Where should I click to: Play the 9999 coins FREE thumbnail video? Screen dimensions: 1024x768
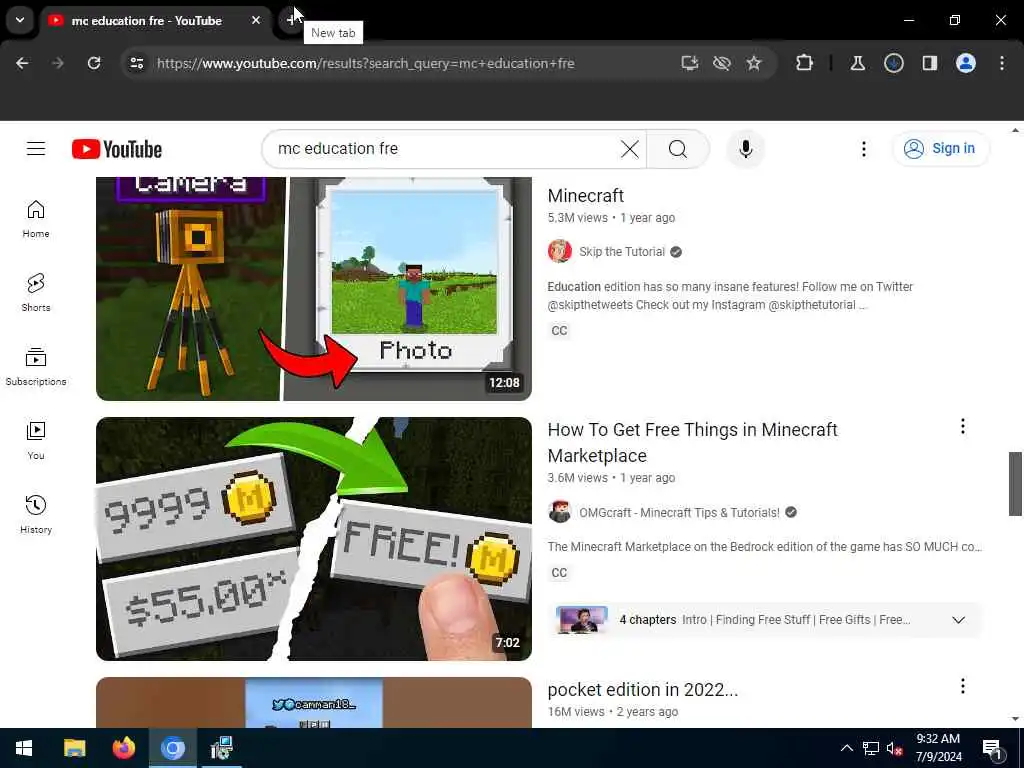313,539
